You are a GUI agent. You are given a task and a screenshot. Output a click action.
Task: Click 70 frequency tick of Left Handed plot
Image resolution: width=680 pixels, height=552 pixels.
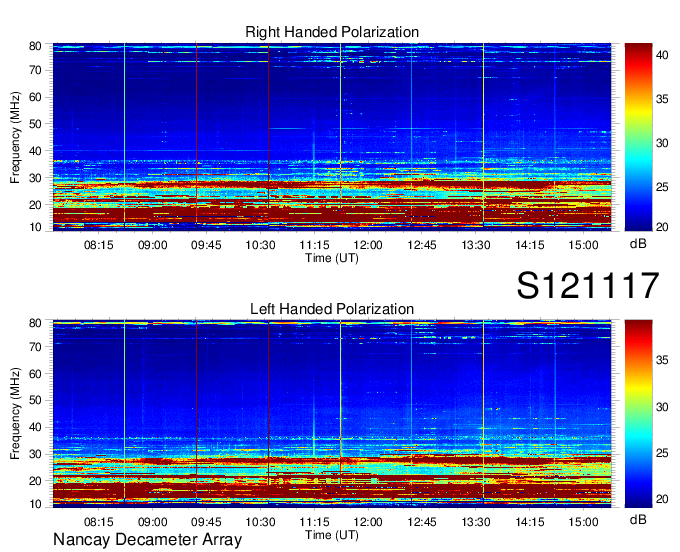(x=35, y=347)
